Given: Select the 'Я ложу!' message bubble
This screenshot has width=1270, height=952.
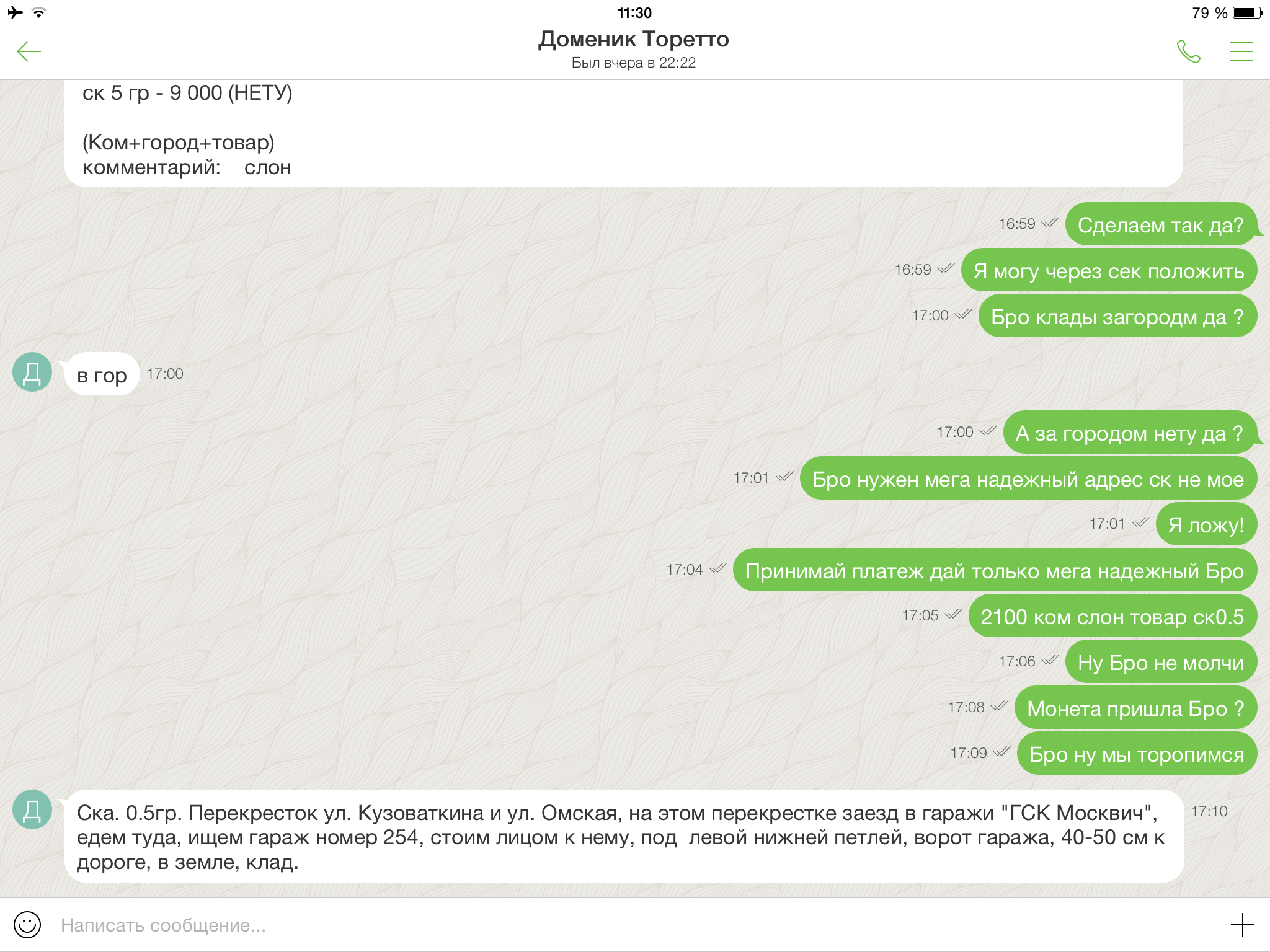Looking at the screenshot, I should [1206, 524].
